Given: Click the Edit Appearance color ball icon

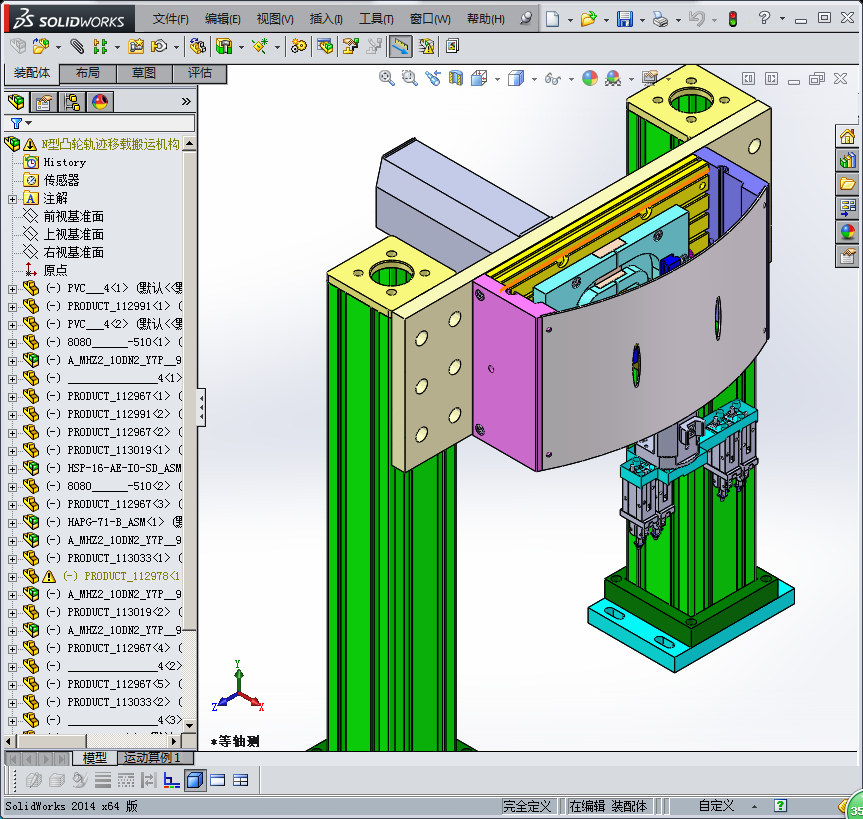Looking at the screenshot, I should point(590,78).
